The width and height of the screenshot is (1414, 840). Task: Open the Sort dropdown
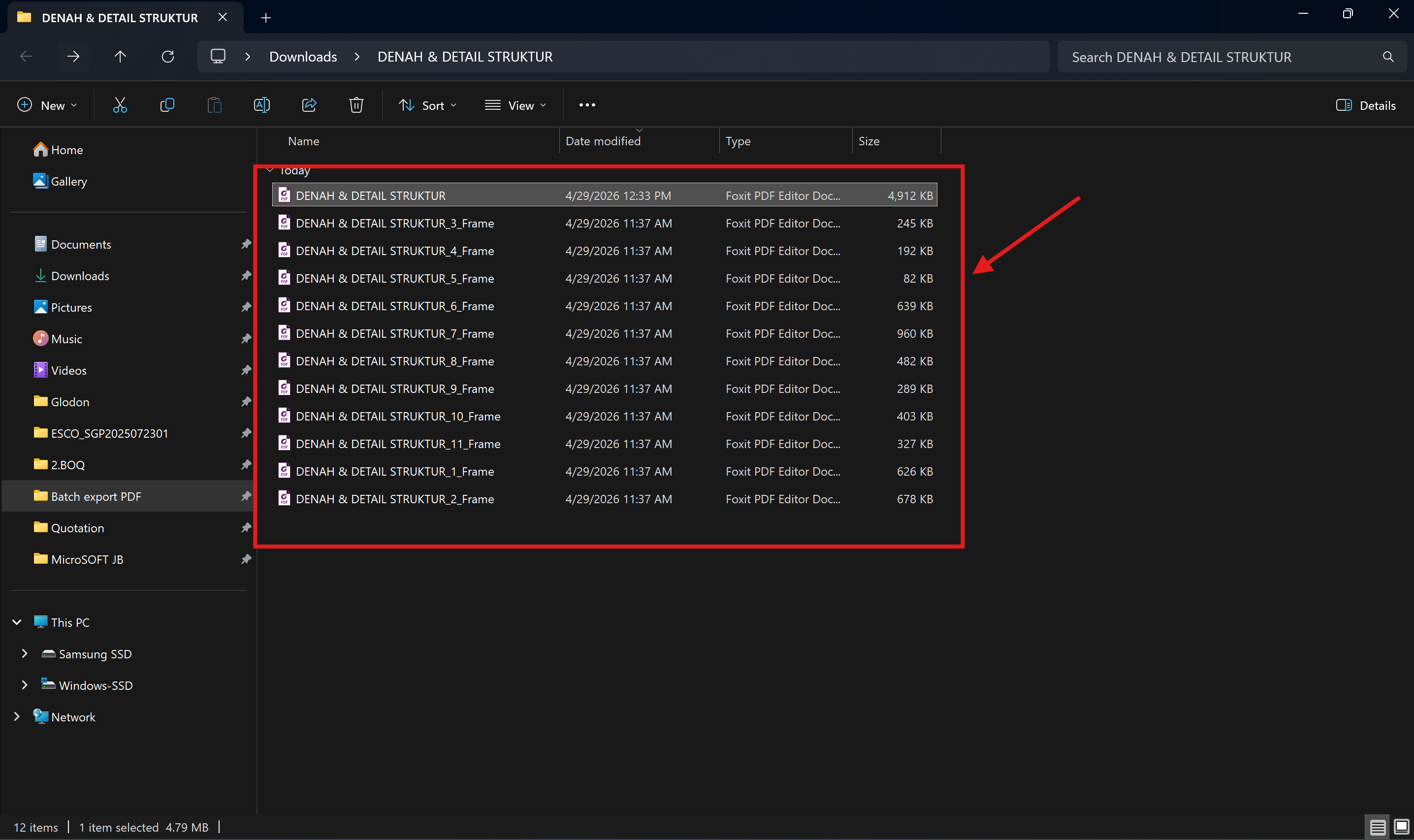tap(427, 105)
